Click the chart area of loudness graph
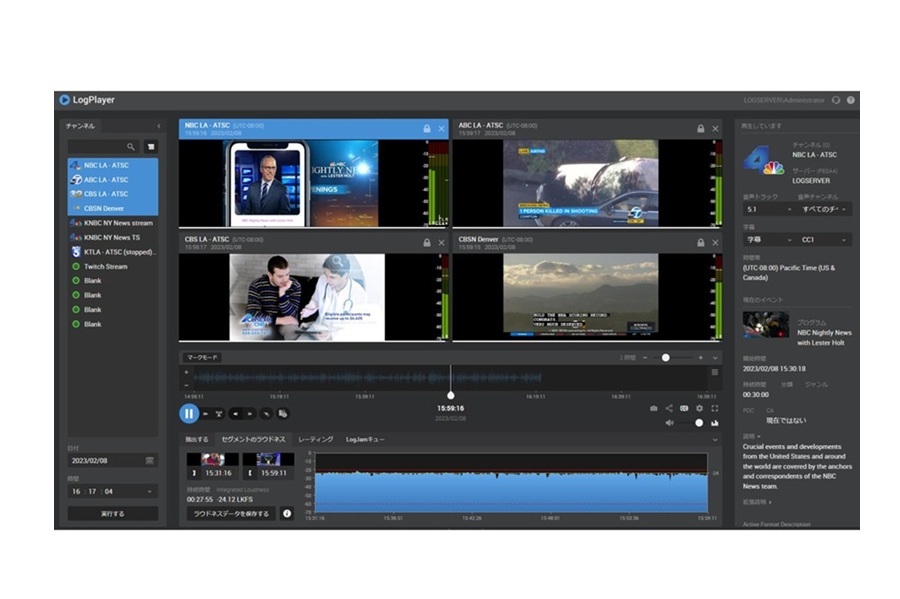900x599 pixels. 511,483
